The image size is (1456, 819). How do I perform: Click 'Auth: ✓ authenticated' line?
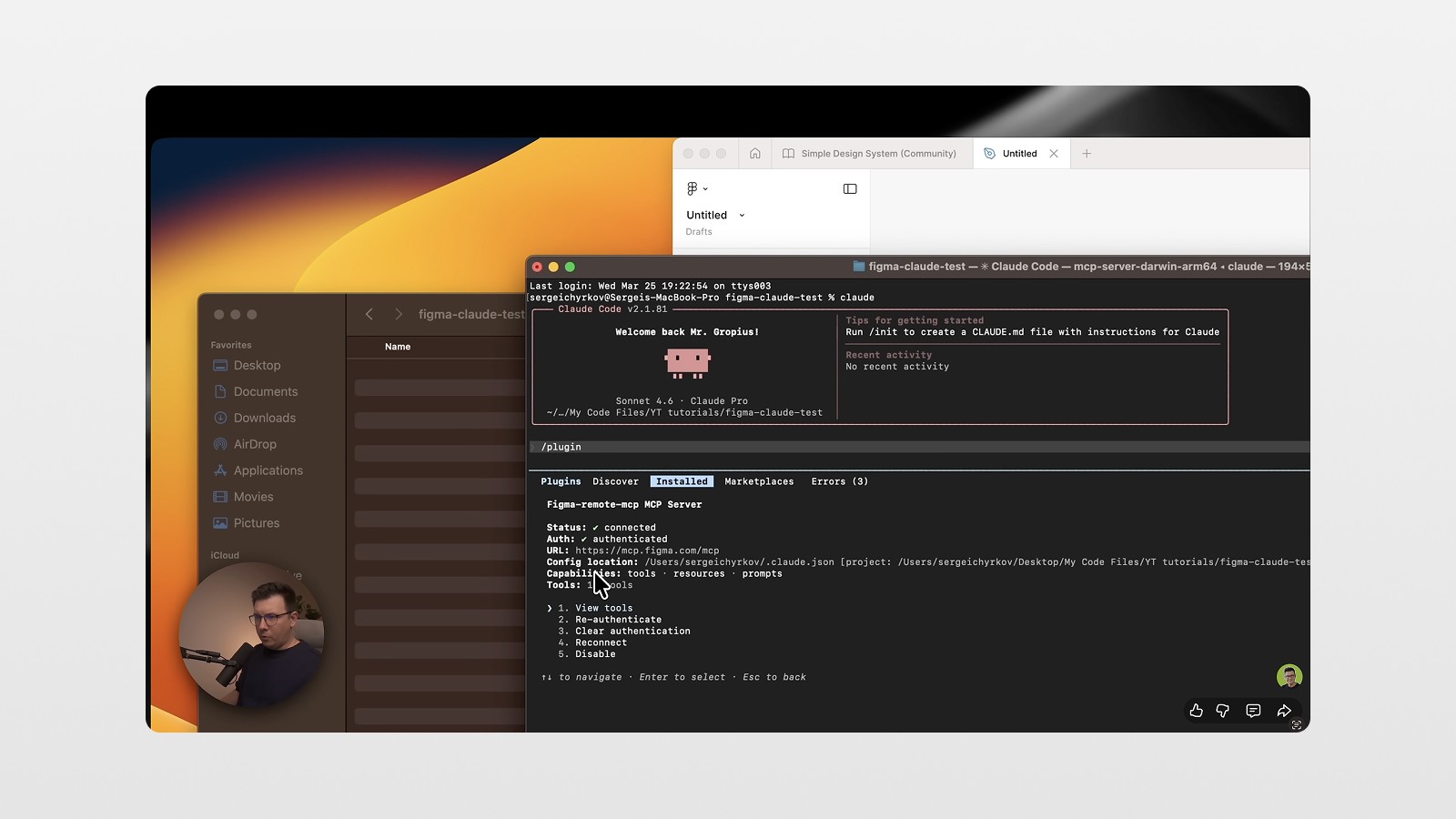(607, 540)
